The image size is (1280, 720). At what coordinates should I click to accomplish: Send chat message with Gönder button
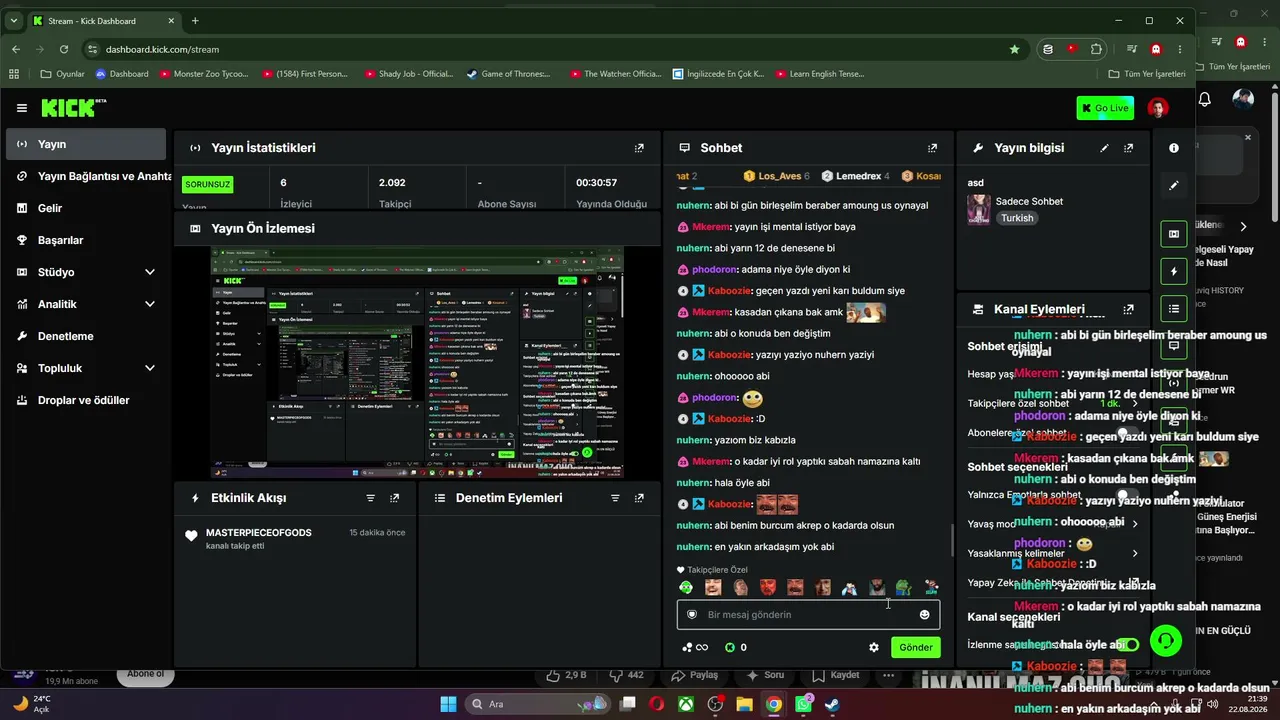pyautogui.click(x=915, y=647)
